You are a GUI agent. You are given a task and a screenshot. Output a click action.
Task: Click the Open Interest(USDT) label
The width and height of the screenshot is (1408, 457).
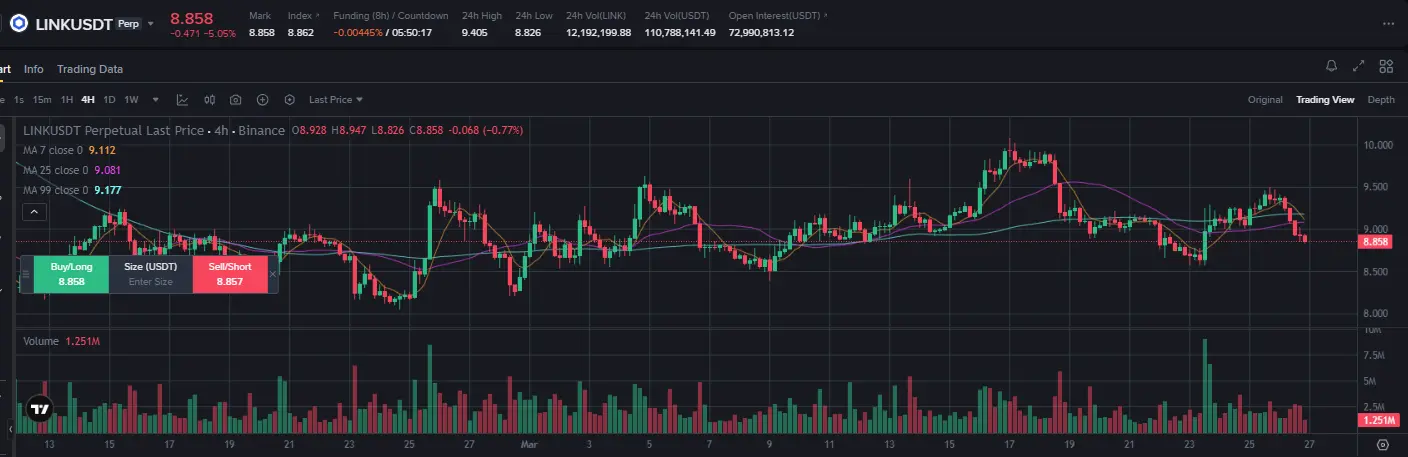click(x=774, y=17)
